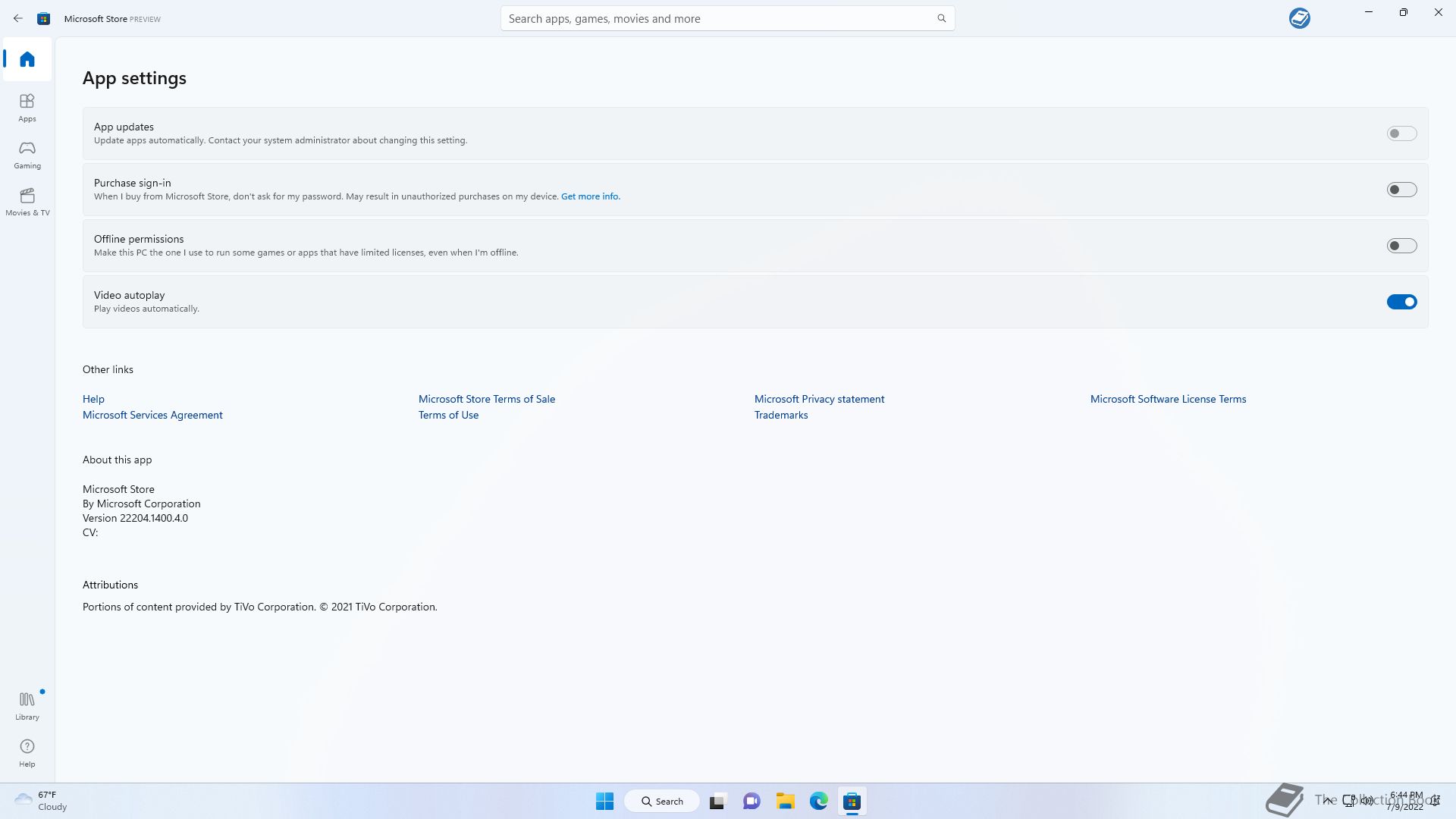Open Microsoft Privacy statement link
The image size is (1456, 819).
819,399
